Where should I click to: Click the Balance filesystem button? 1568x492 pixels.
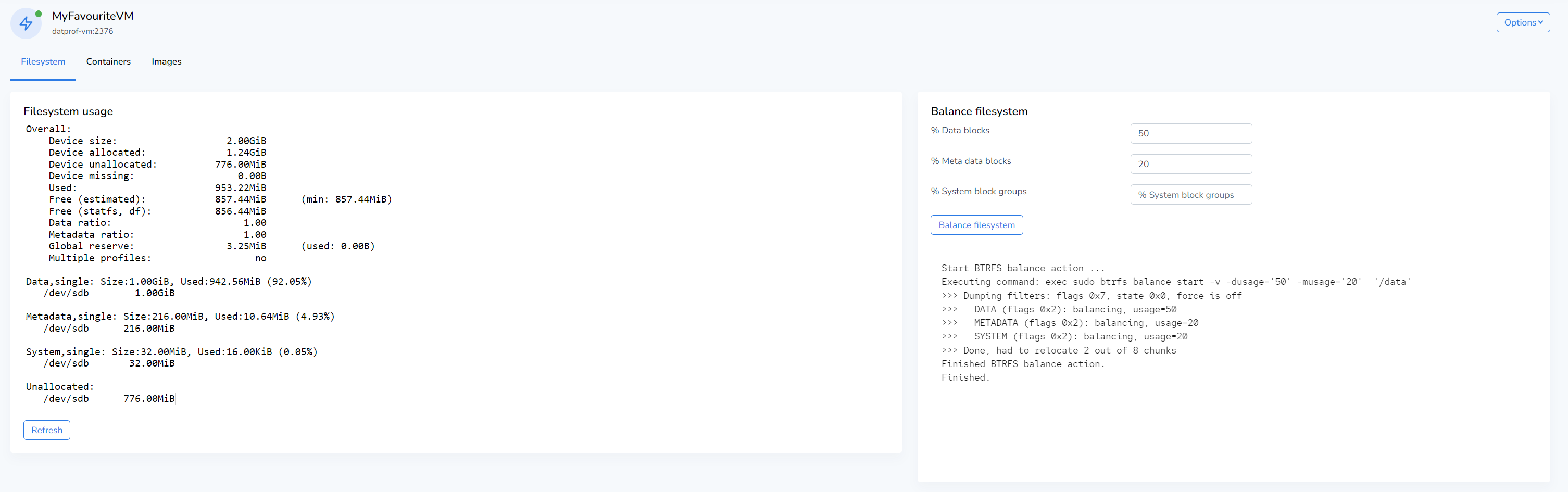click(976, 225)
